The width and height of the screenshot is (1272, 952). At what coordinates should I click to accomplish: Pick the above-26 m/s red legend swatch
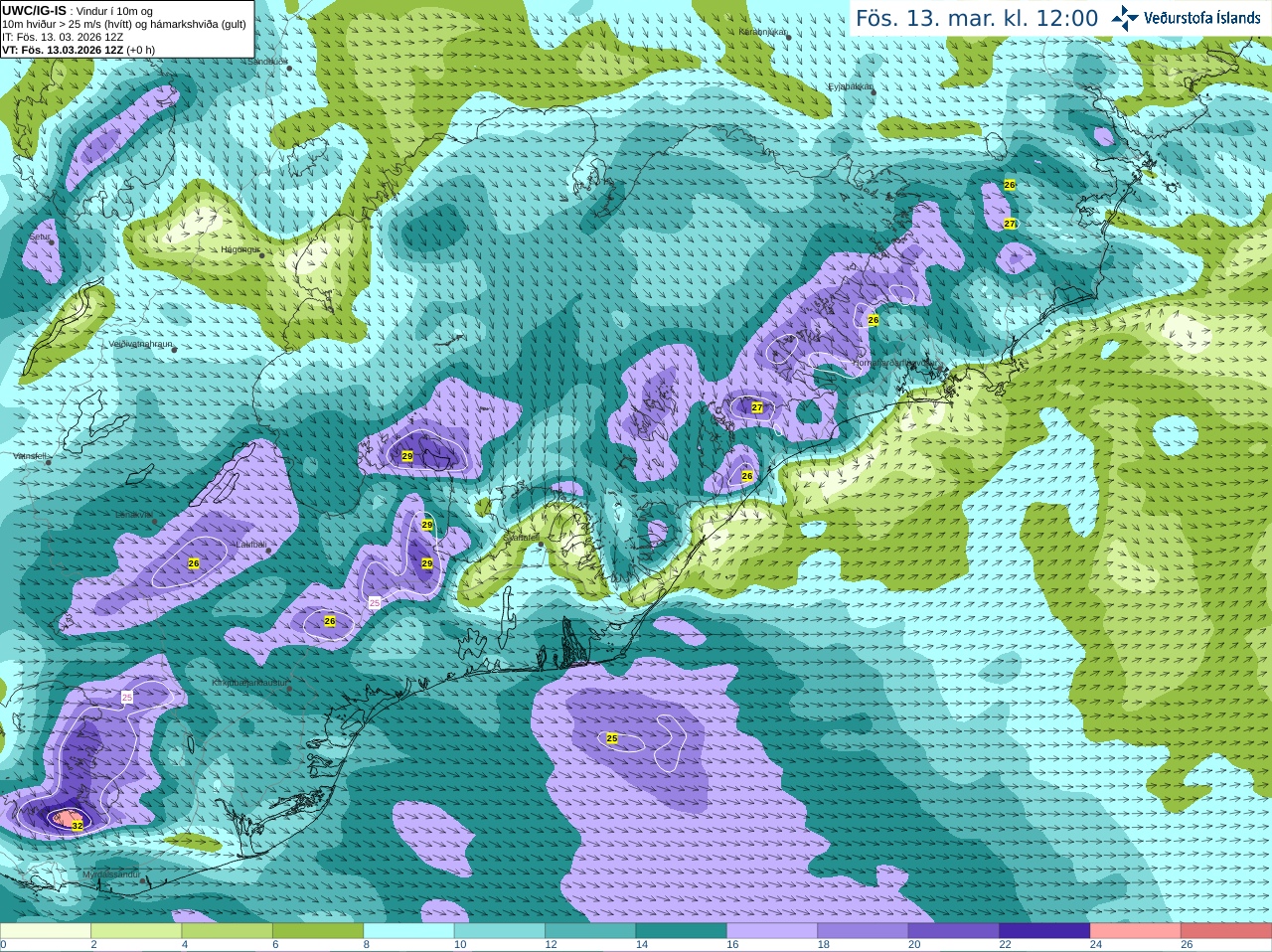pyautogui.click(x=1226, y=931)
